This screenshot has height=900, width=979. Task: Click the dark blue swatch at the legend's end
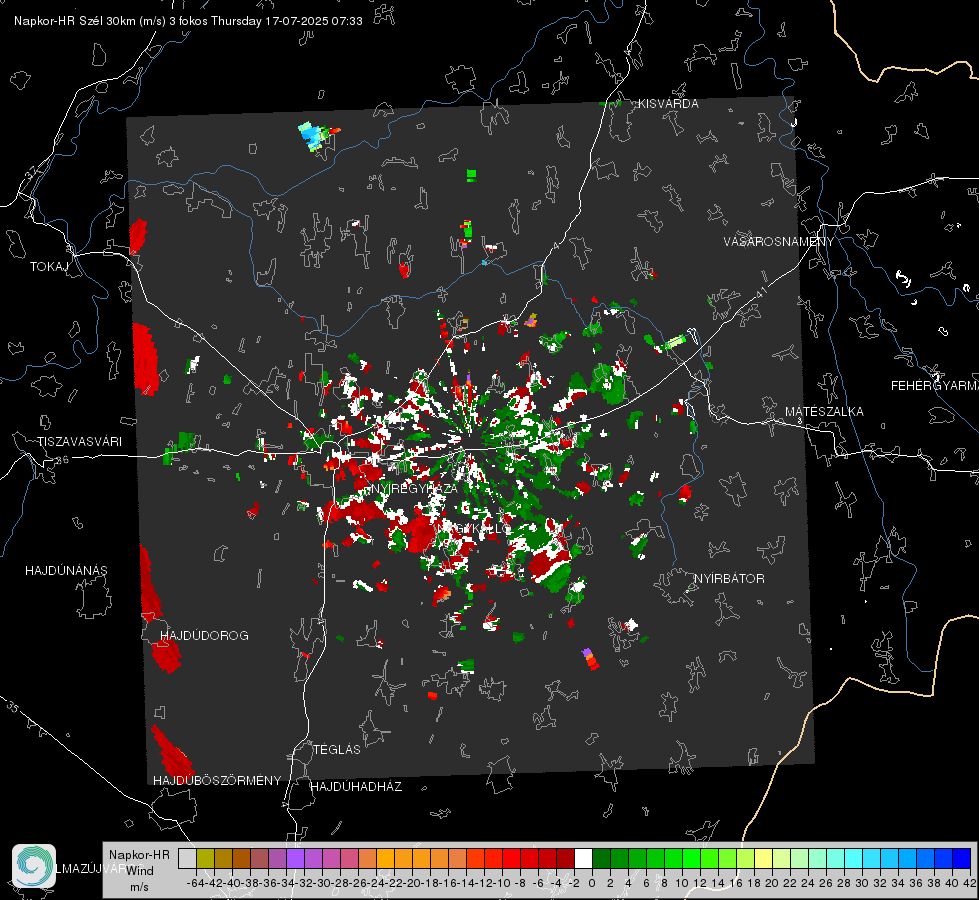[962, 858]
